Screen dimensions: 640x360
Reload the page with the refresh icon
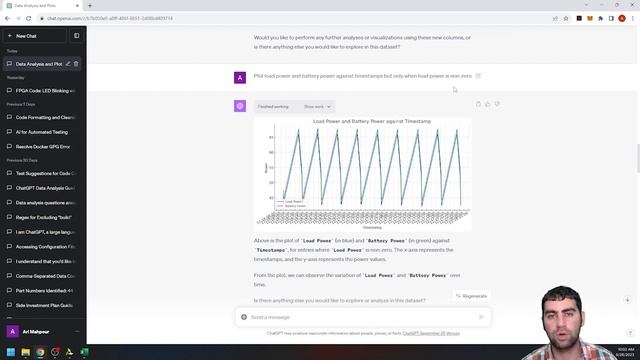[x=29, y=18]
